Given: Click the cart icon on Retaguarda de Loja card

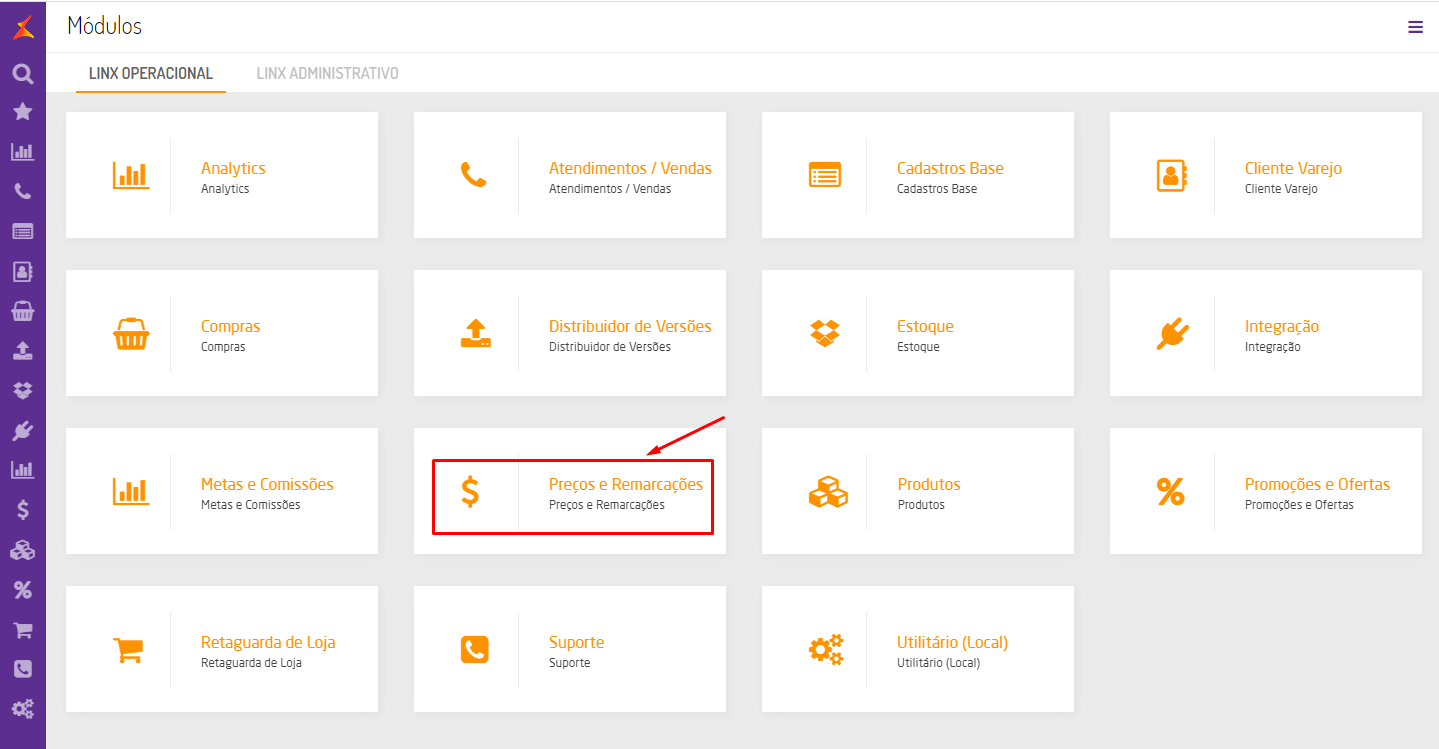Looking at the screenshot, I should tap(128, 649).
